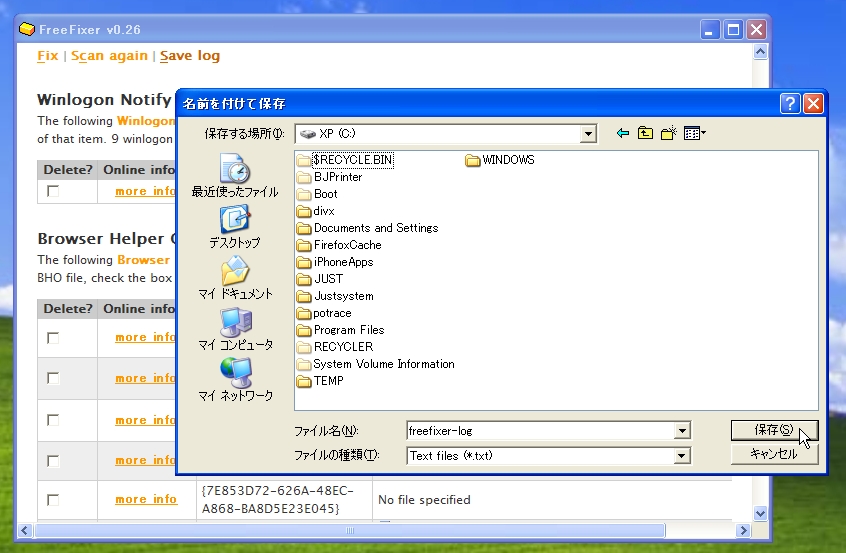Create a new folder in the save dialog
Screen dimensions: 846x553
pyautogui.click(x=668, y=133)
